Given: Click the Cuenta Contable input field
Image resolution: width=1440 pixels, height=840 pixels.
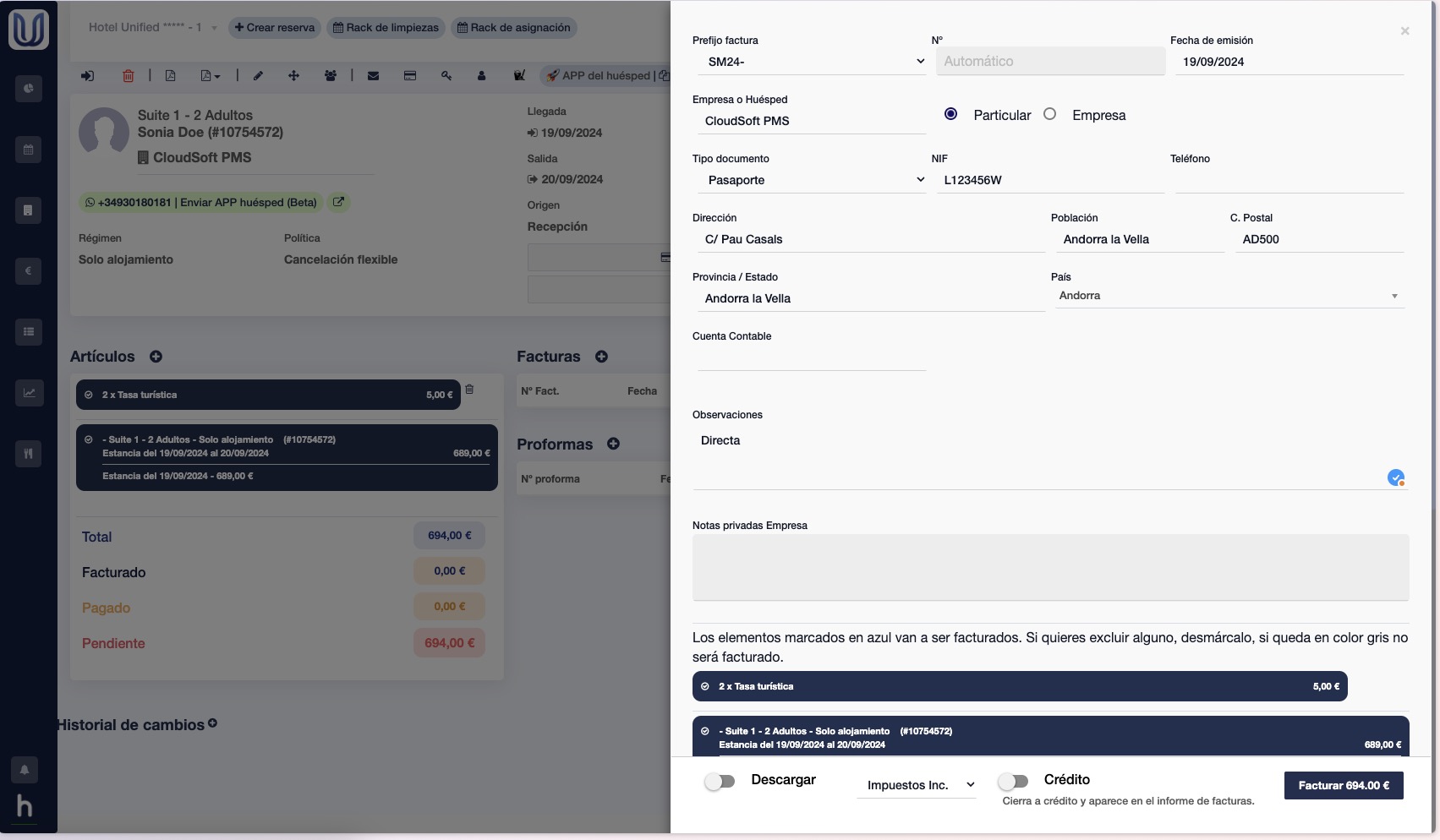Looking at the screenshot, I should [x=811, y=358].
